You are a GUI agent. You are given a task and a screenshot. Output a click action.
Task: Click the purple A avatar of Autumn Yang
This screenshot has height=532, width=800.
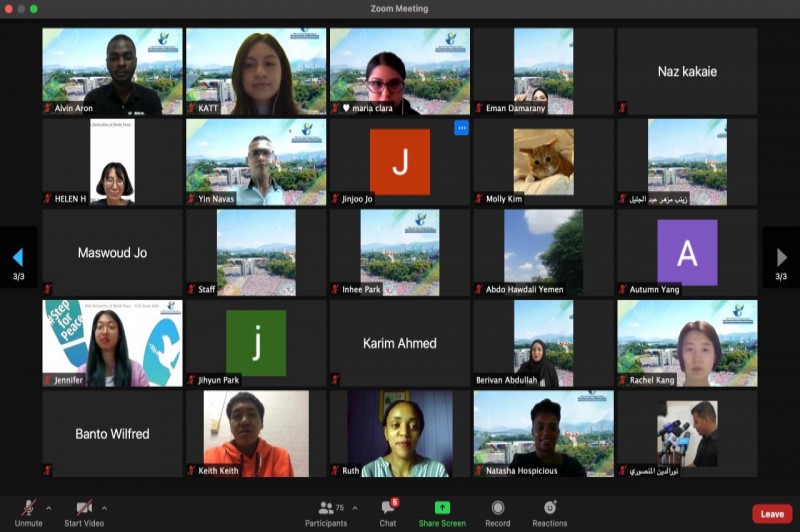point(687,252)
